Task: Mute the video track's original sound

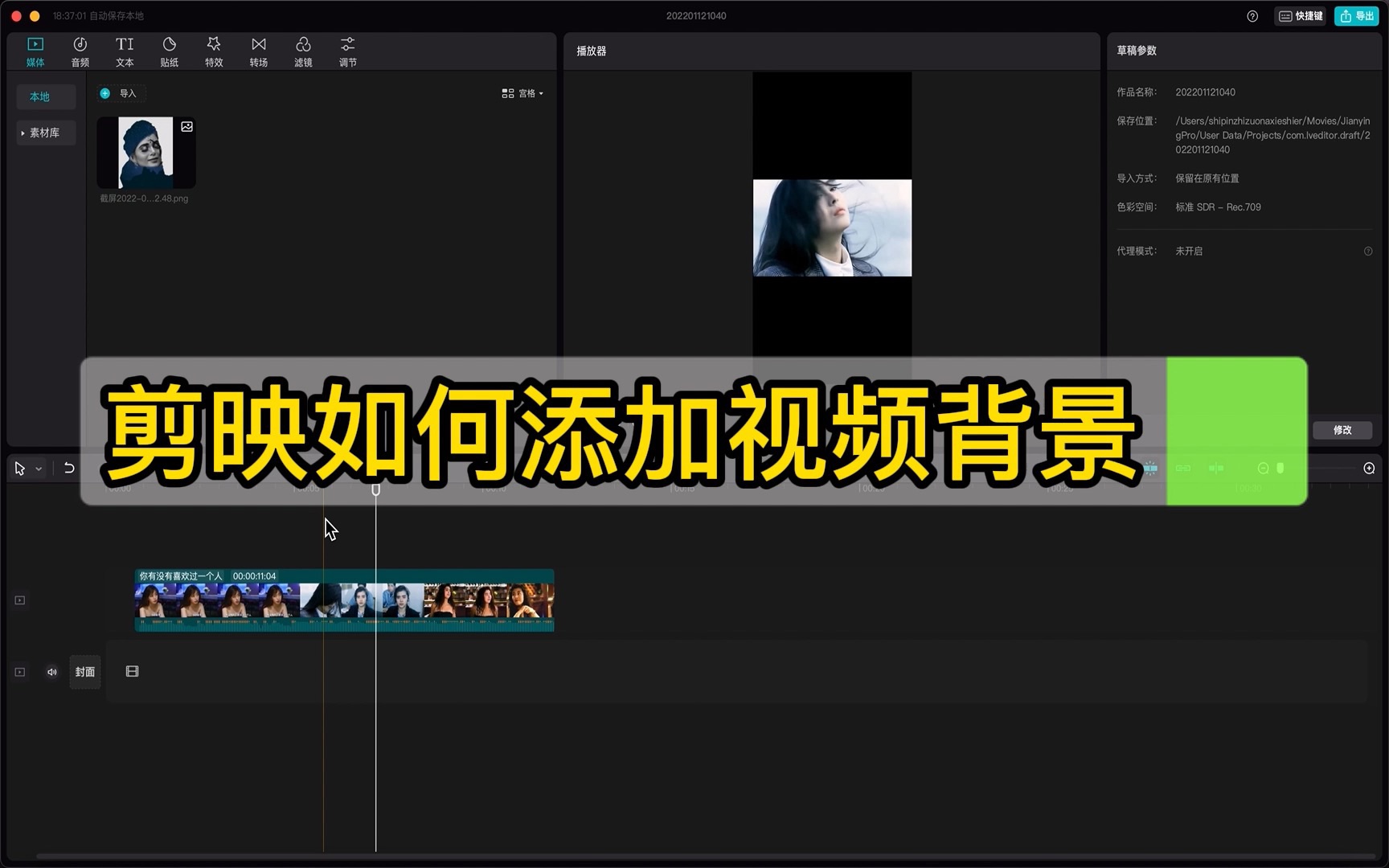Action: 51,672
